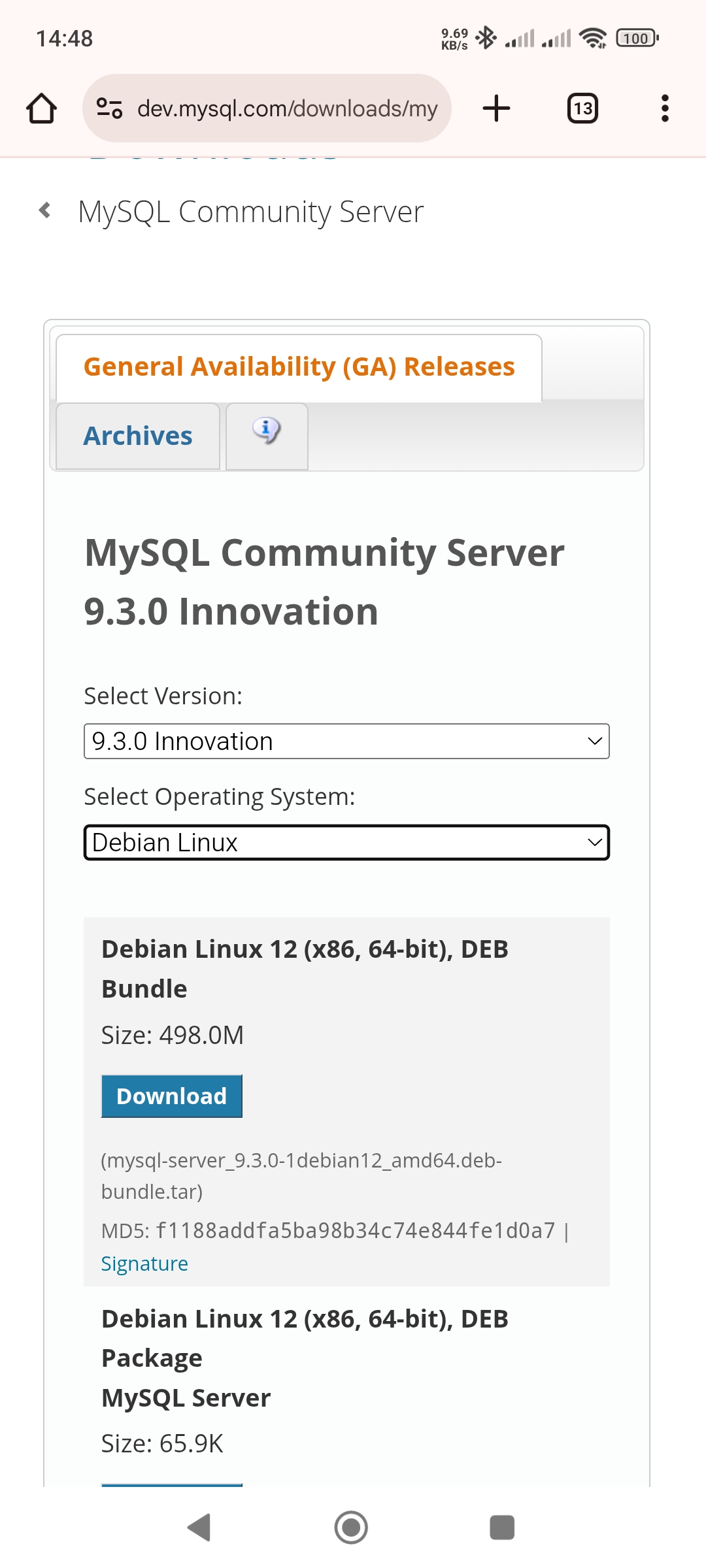The image size is (706, 1568).
Task: Tap the Android home navigation button
Action: click(x=351, y=1527)
